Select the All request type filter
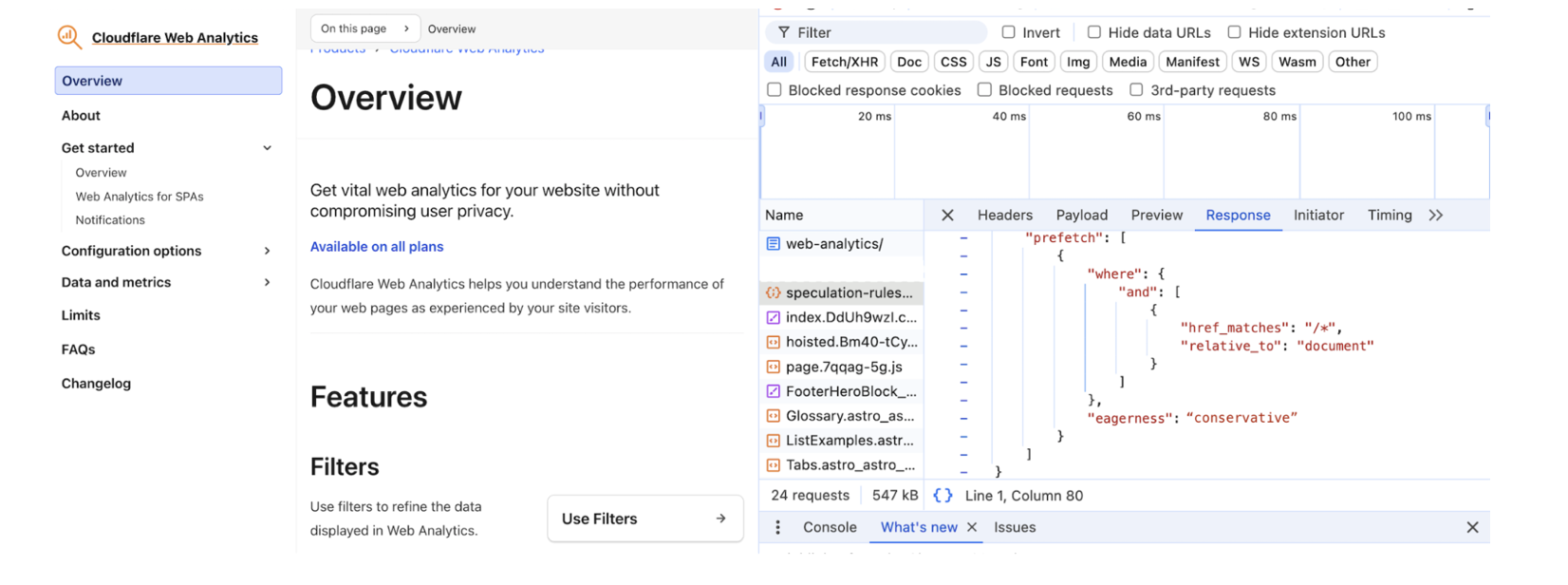The width and height of the screenshot is (1568, 585). coord(779,62)
